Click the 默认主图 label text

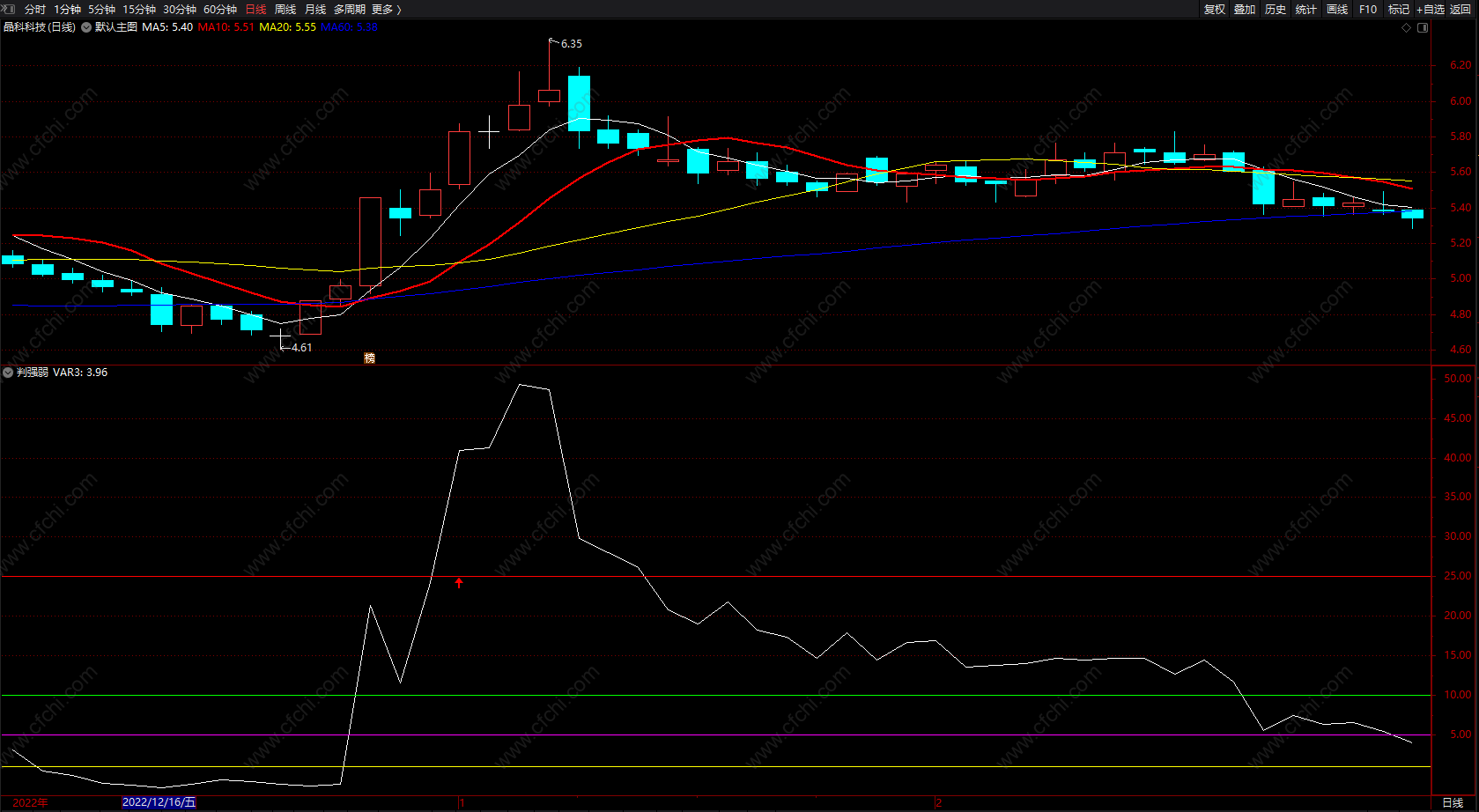(116, 27)
